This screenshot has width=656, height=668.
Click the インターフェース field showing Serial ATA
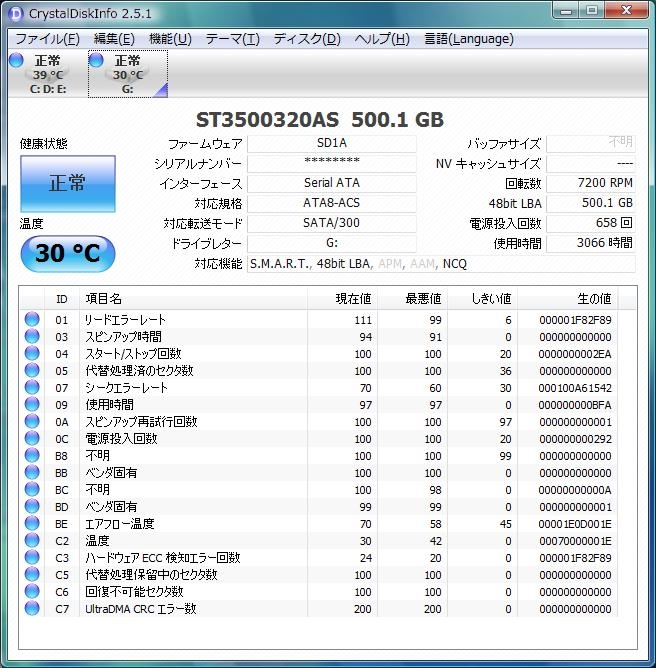click(x=332, y=184)
